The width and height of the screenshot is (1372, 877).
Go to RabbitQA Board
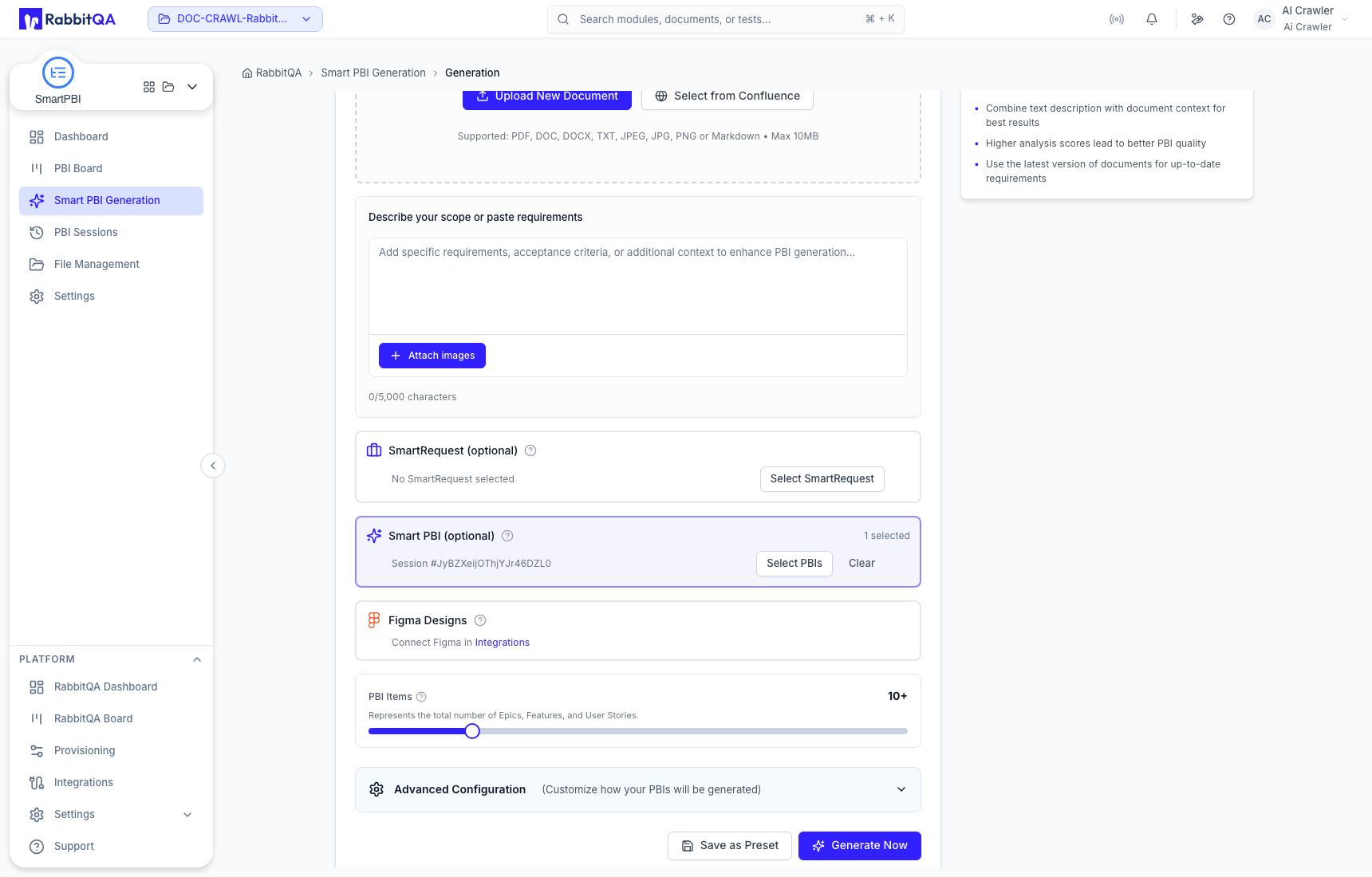(x=112, y=718)
